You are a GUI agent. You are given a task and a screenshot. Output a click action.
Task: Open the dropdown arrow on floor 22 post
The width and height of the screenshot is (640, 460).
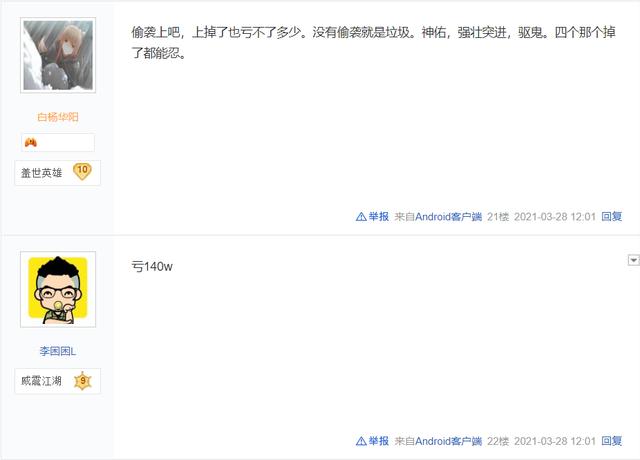point(633,260)
